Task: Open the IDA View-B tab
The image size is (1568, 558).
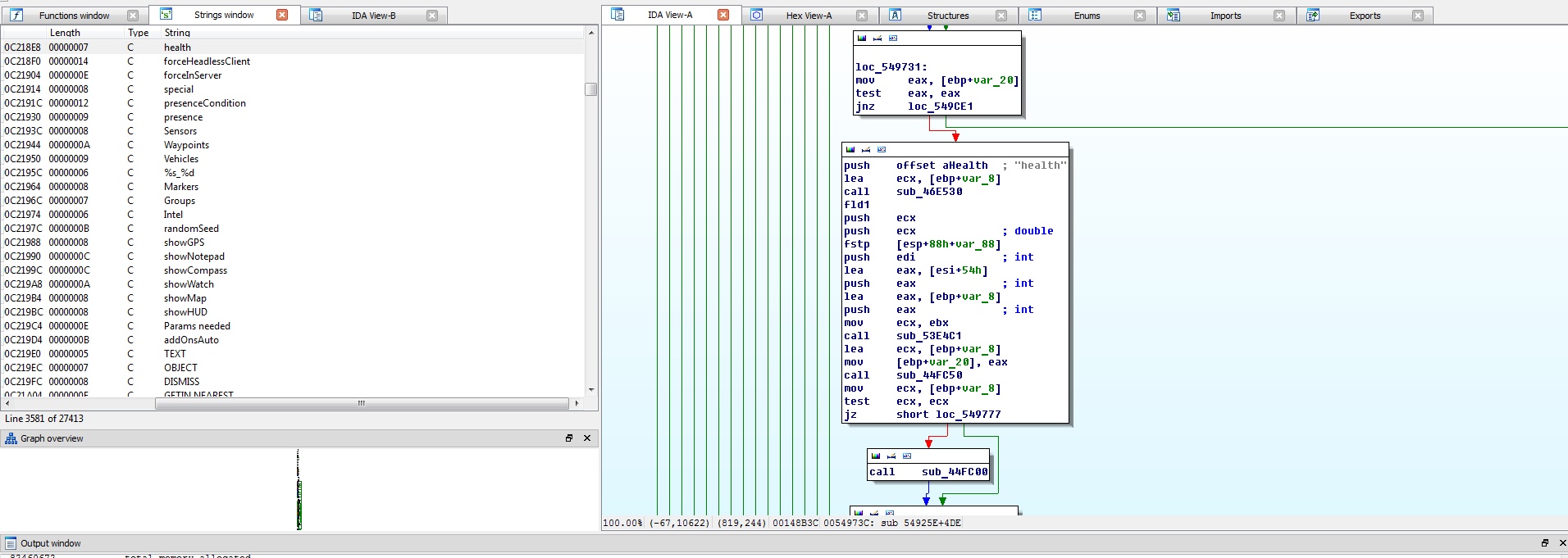Action: [373, 16]
